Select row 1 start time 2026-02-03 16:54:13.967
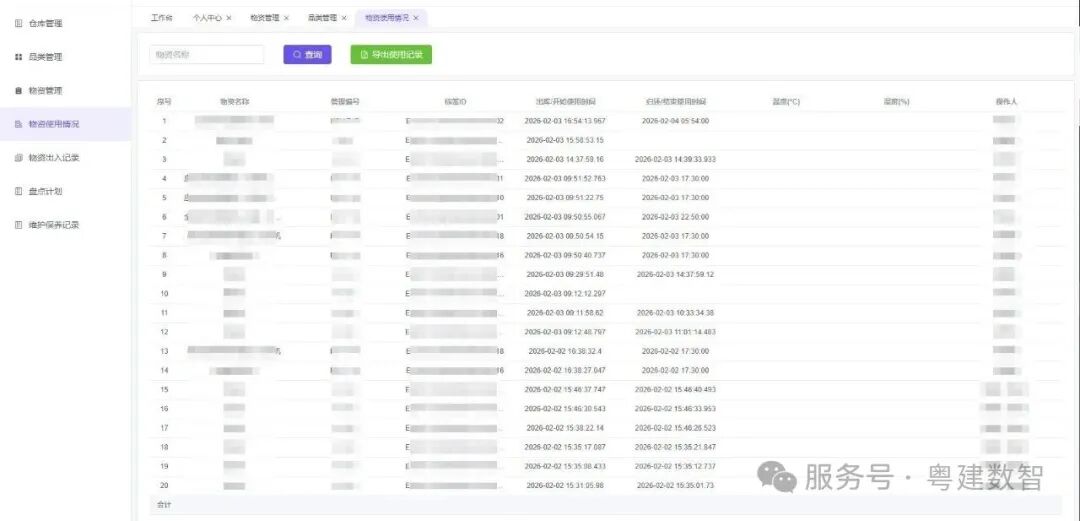1080x521 pixels. 565,121
